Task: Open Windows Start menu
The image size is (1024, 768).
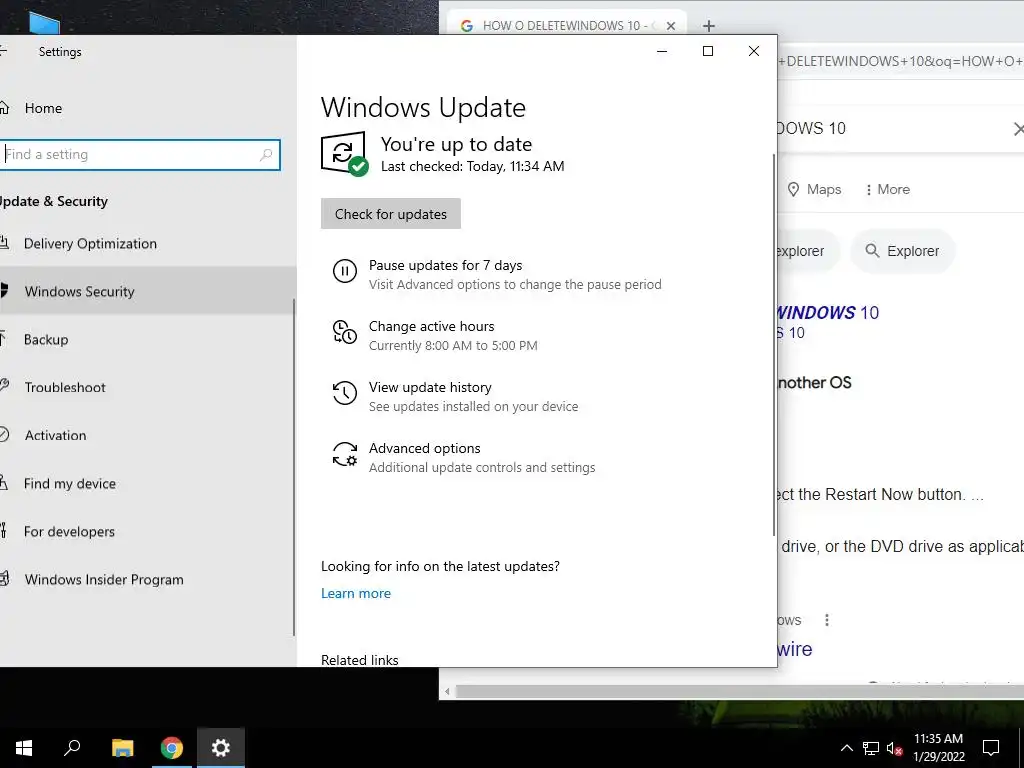Action: pos(24,748)
